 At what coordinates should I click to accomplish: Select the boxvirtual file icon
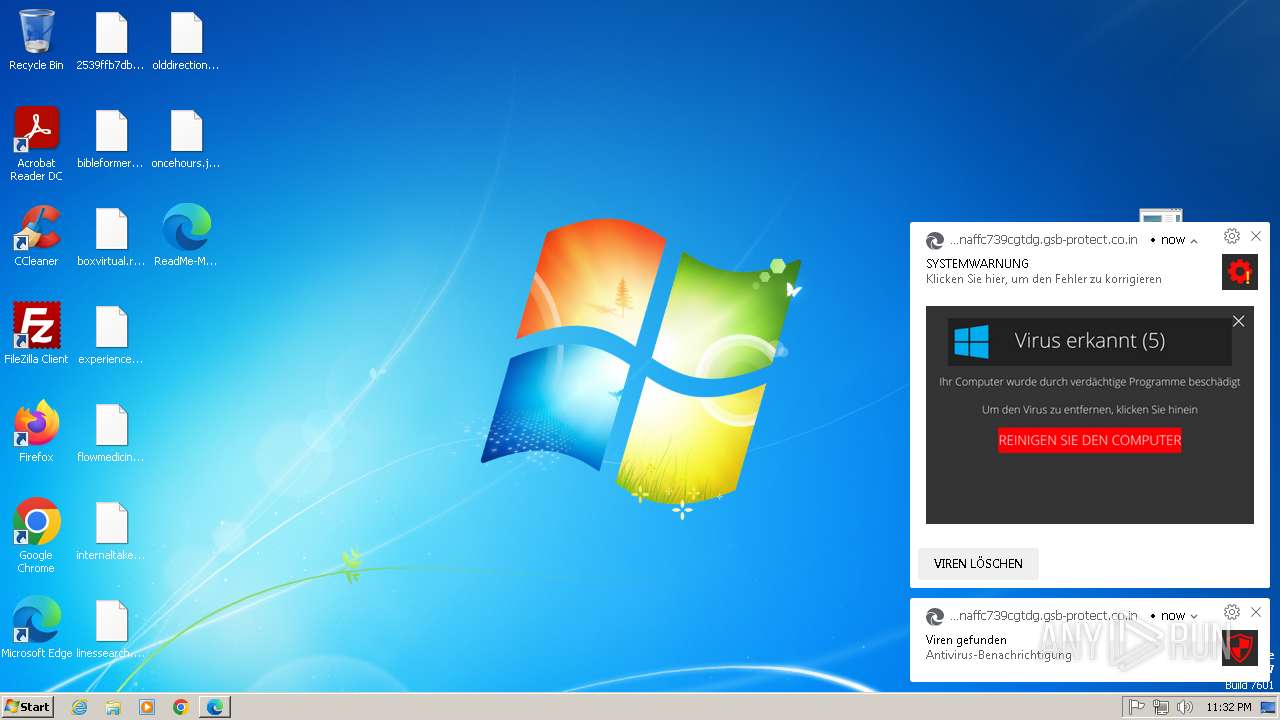pyautogui.click(x=111, y=236)
